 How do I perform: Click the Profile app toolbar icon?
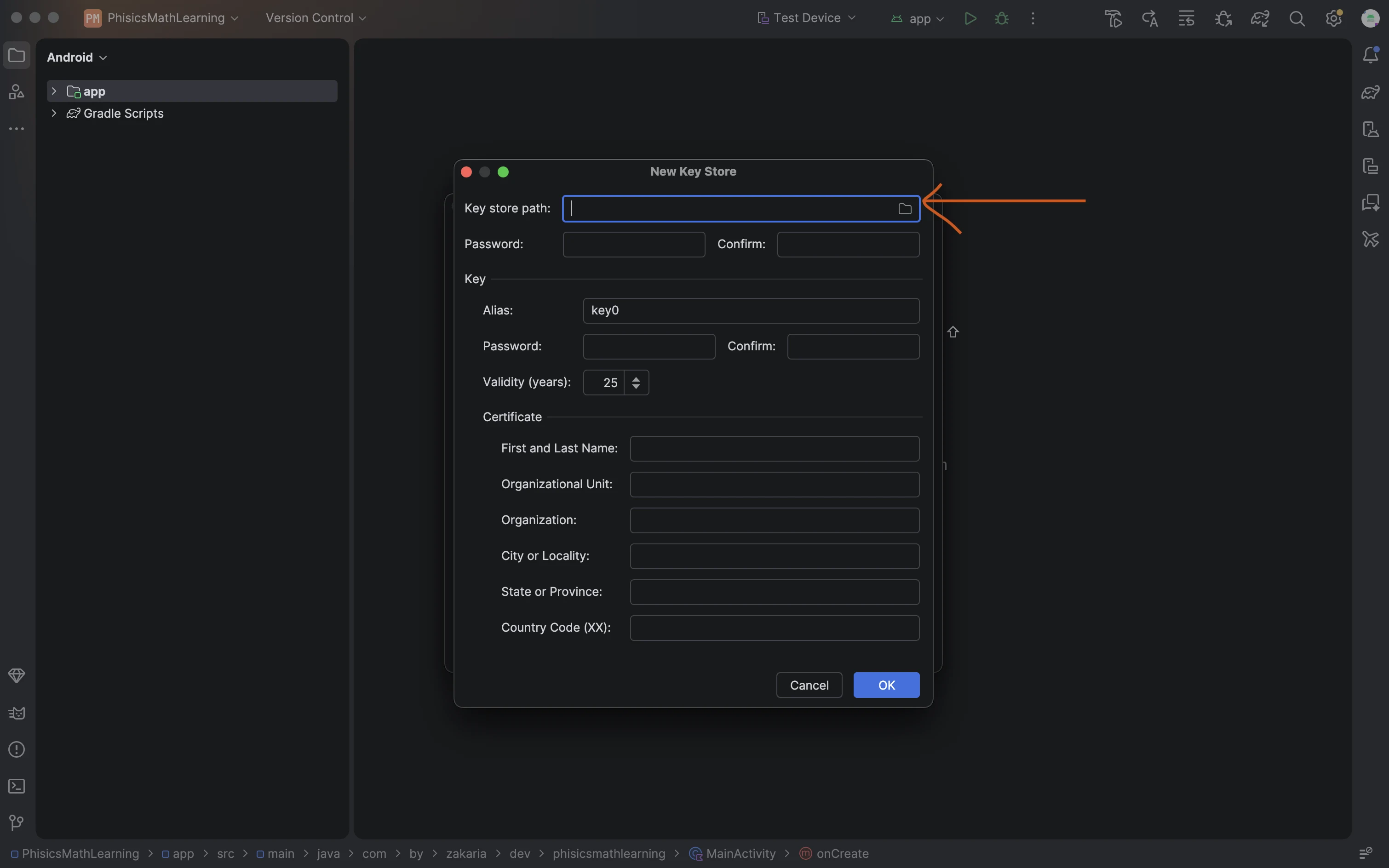pyautogui.click(x=1113, y=18)
